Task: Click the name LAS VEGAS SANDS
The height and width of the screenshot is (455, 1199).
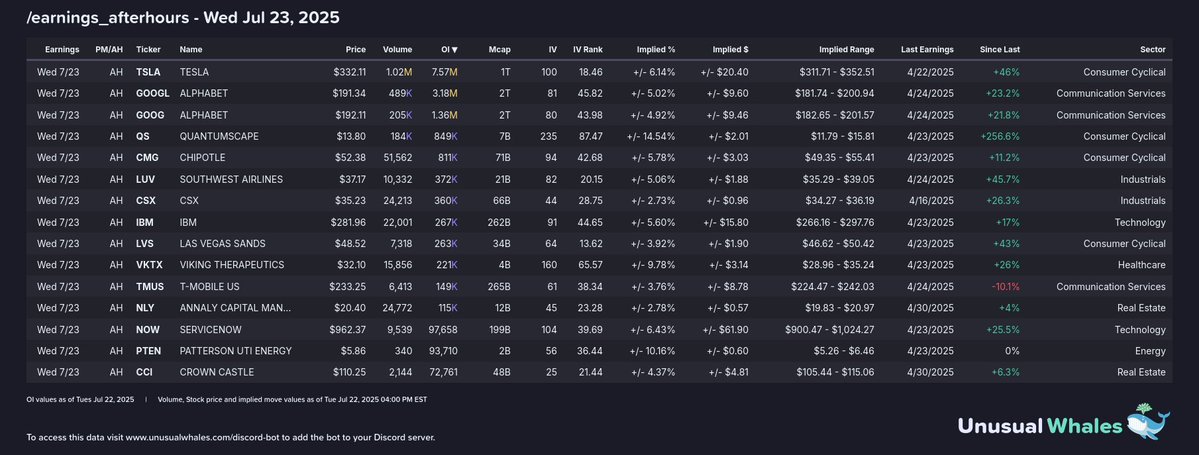Action: [223, 243]
